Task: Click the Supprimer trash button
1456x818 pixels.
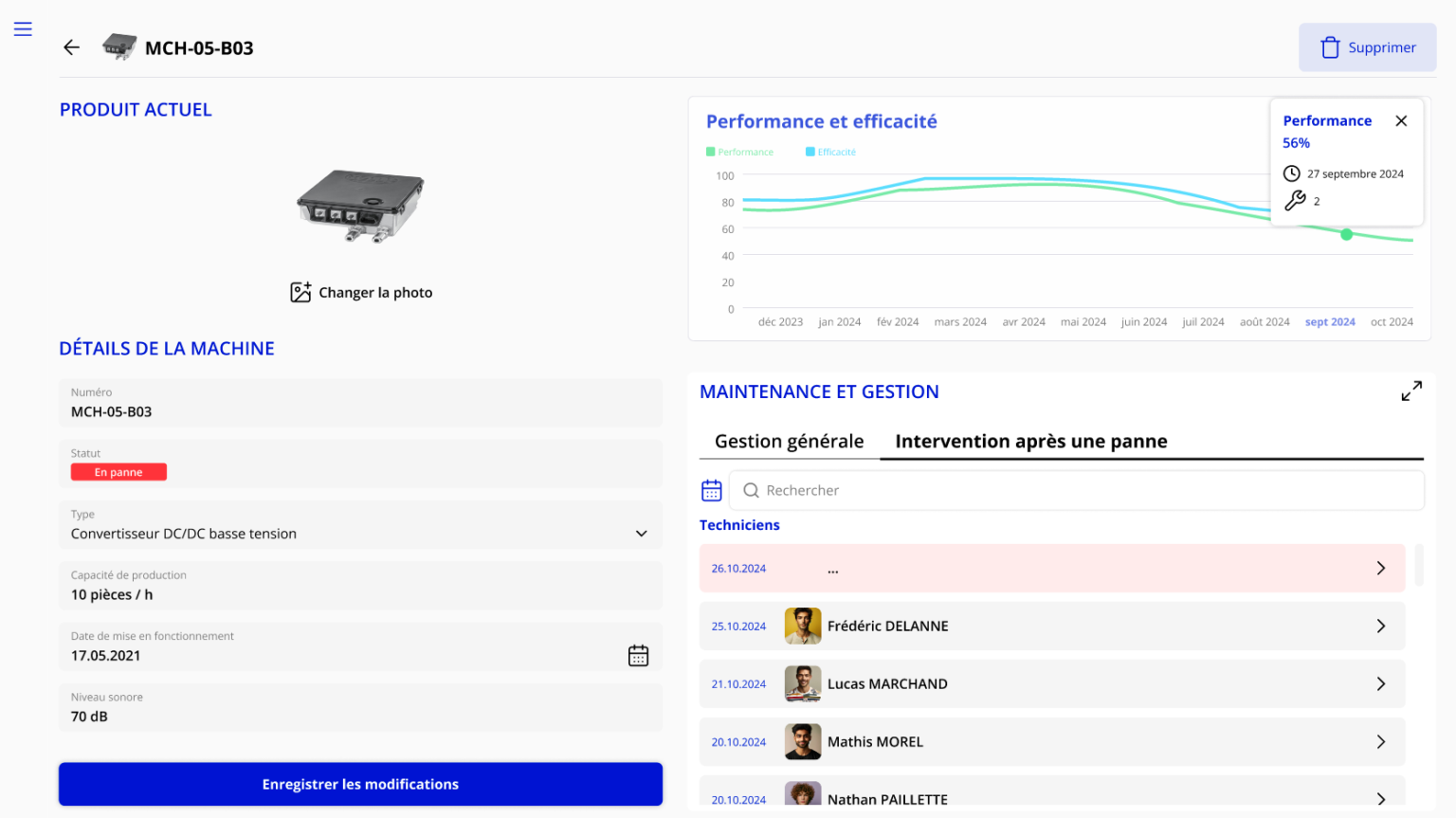Action: click(x=1367, y=47)
